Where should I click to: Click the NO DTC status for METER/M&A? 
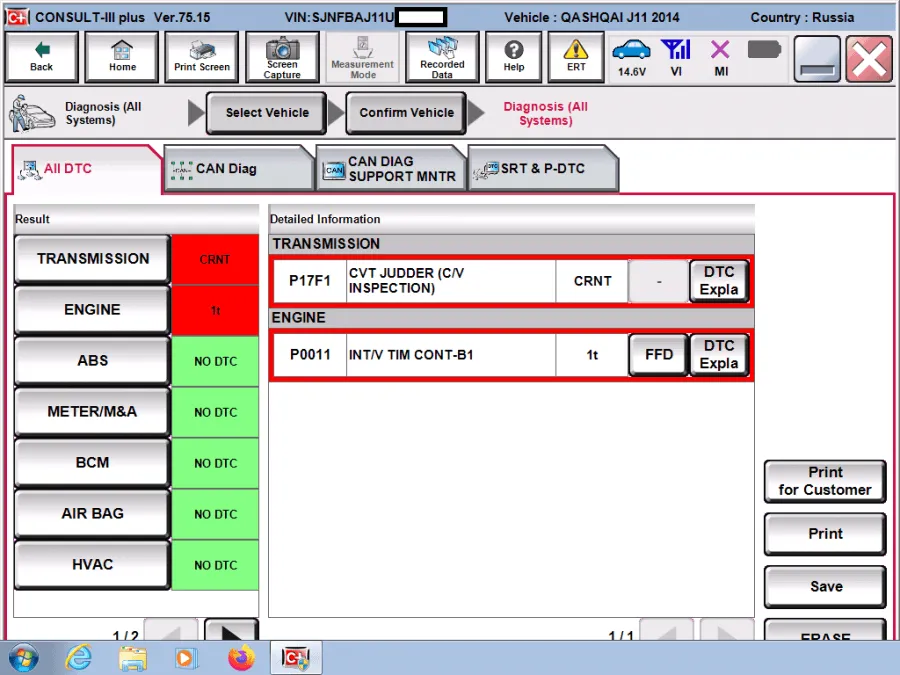[215, 412]
